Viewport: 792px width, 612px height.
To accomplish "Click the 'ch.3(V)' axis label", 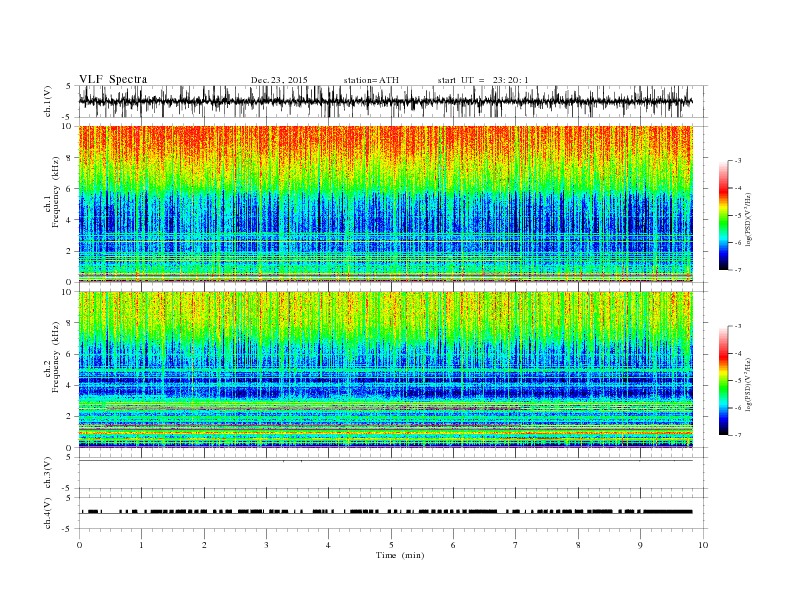I will tap(48, 473).
